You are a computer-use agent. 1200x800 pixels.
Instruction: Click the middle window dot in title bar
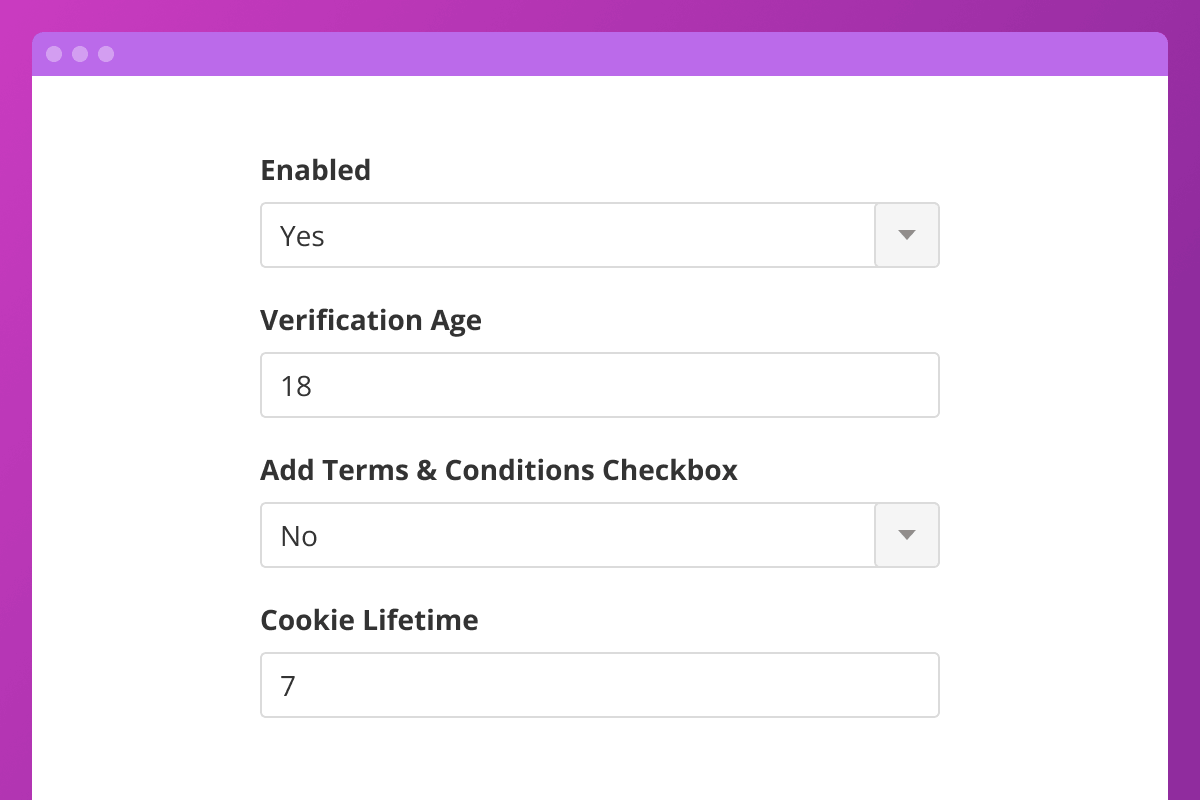[80, 54]
